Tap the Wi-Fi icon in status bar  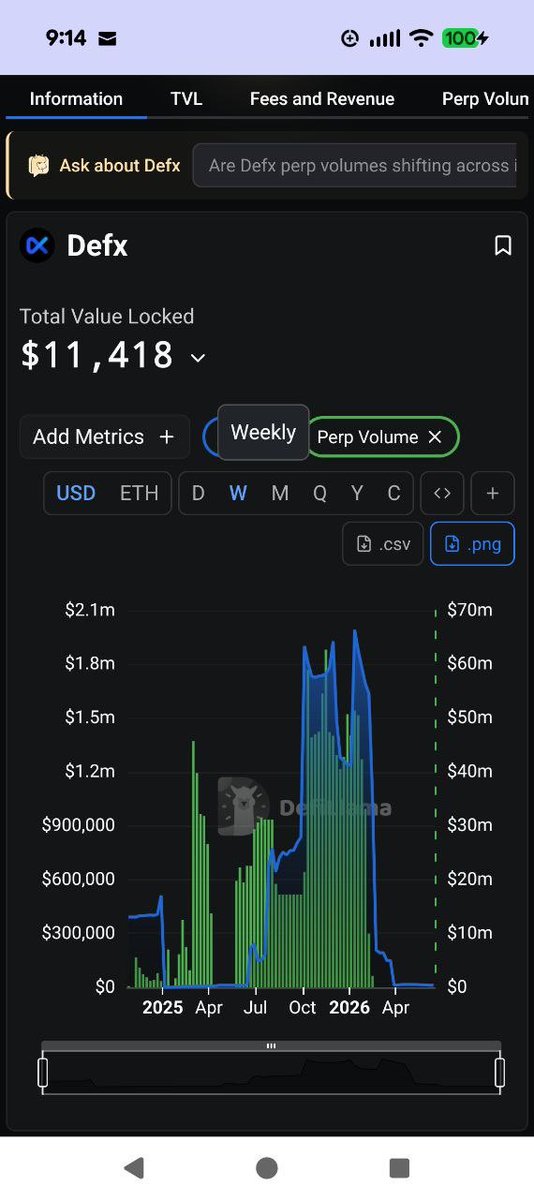422,37
